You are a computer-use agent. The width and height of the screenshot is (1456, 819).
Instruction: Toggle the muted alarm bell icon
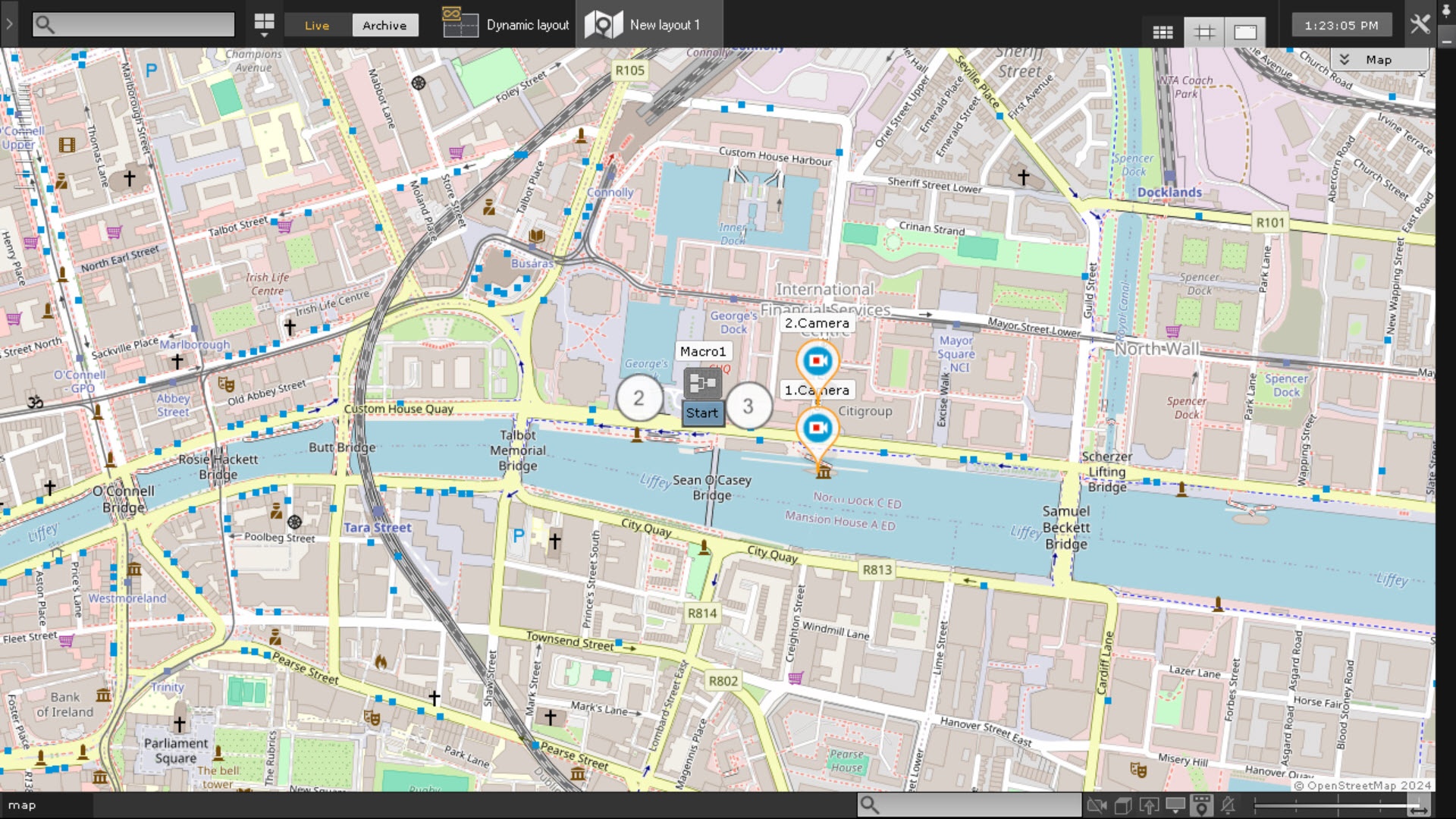point(1228,805)
